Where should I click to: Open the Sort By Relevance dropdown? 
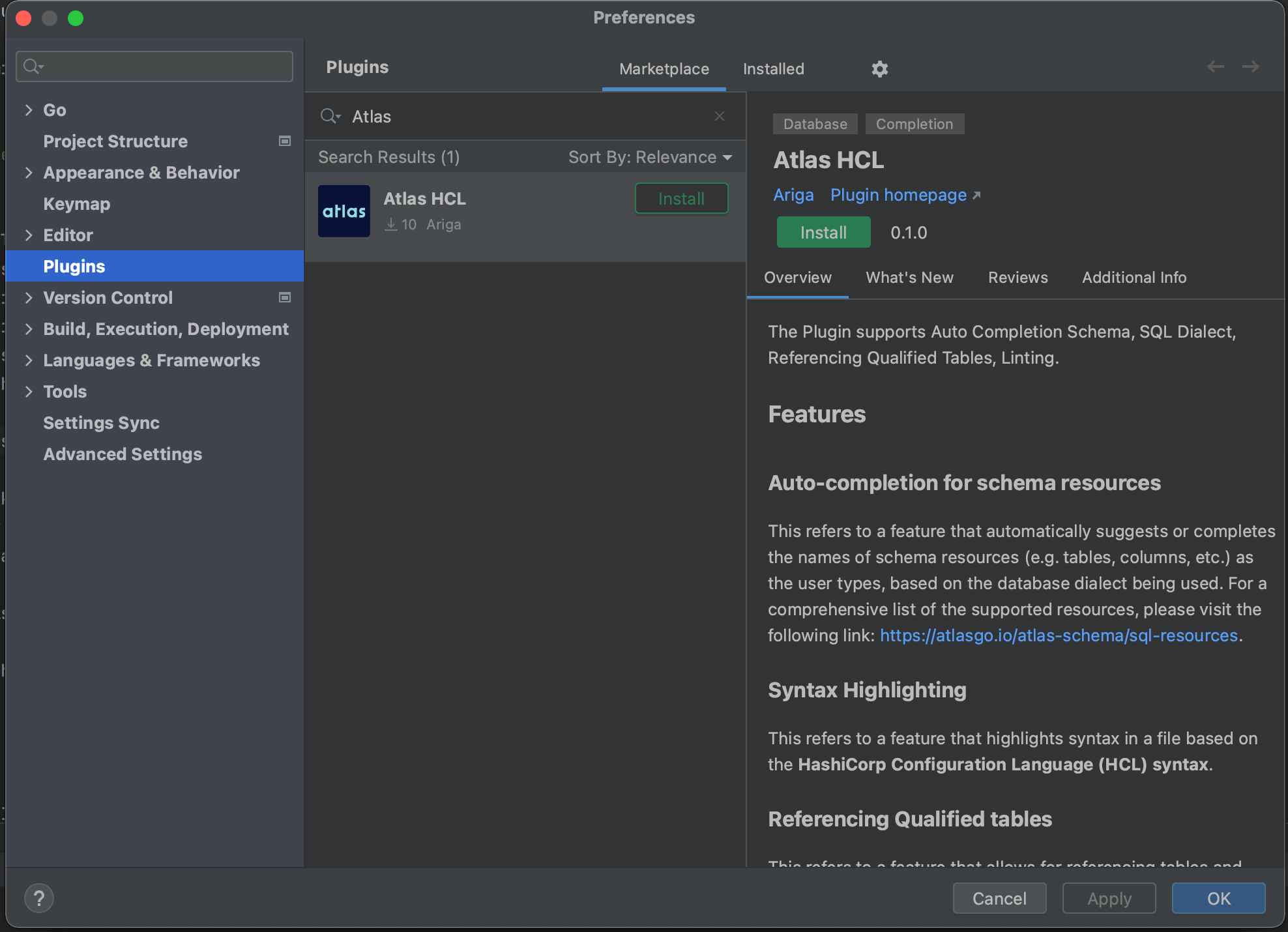pyautogui.click(x=649, y=156)
